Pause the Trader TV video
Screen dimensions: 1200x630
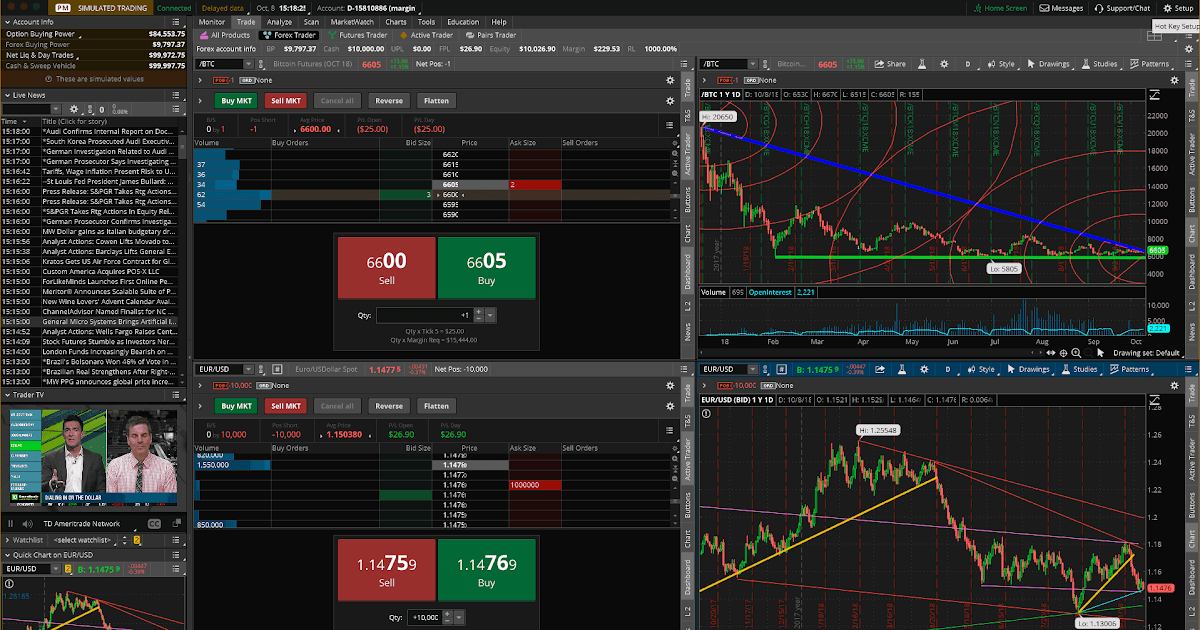pos(11,523)
